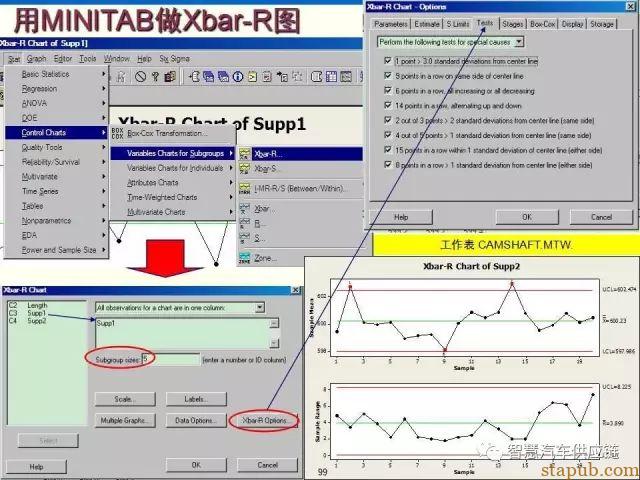Click the question mark Help toolbar icon
The image size is (640, 480).
(155, 76)
